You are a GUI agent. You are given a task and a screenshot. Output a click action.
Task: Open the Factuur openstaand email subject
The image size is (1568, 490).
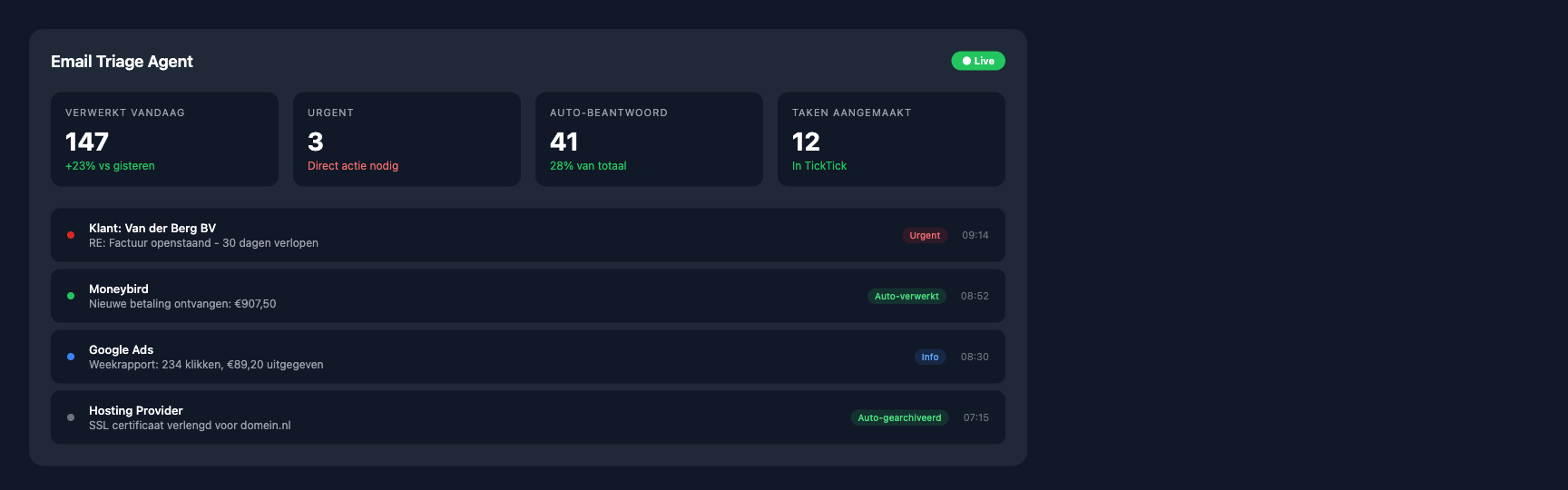click(203, 243)
